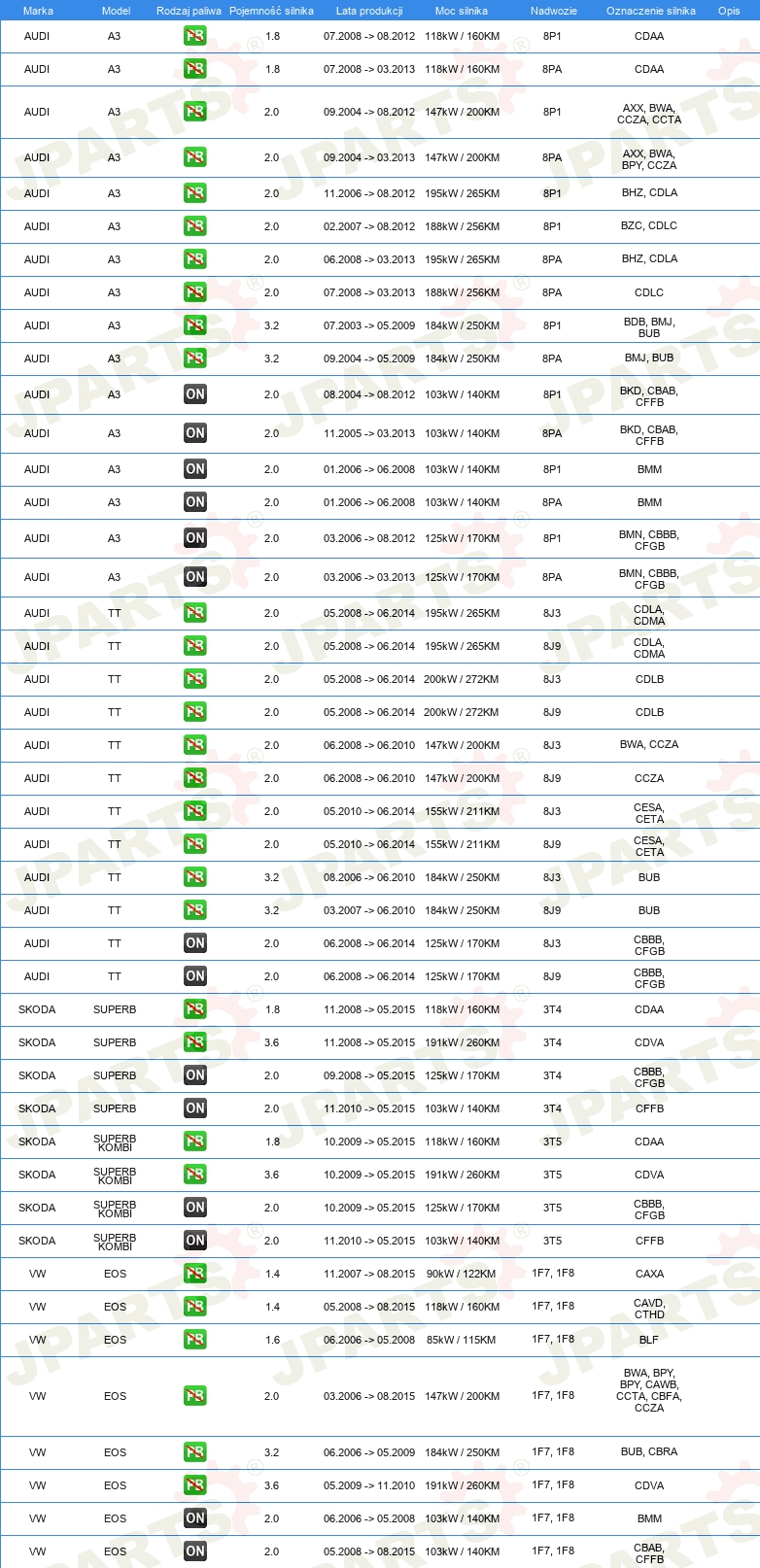The height and width of the screenshot is (1568, 760).
Task: Click diesel ON icon in A3 8P1 BKD row
Action: coord(195,394)
